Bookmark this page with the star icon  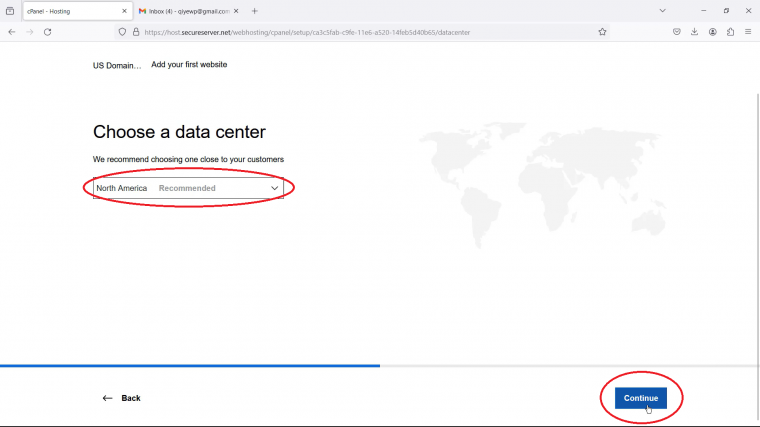(x=602, y=32)
